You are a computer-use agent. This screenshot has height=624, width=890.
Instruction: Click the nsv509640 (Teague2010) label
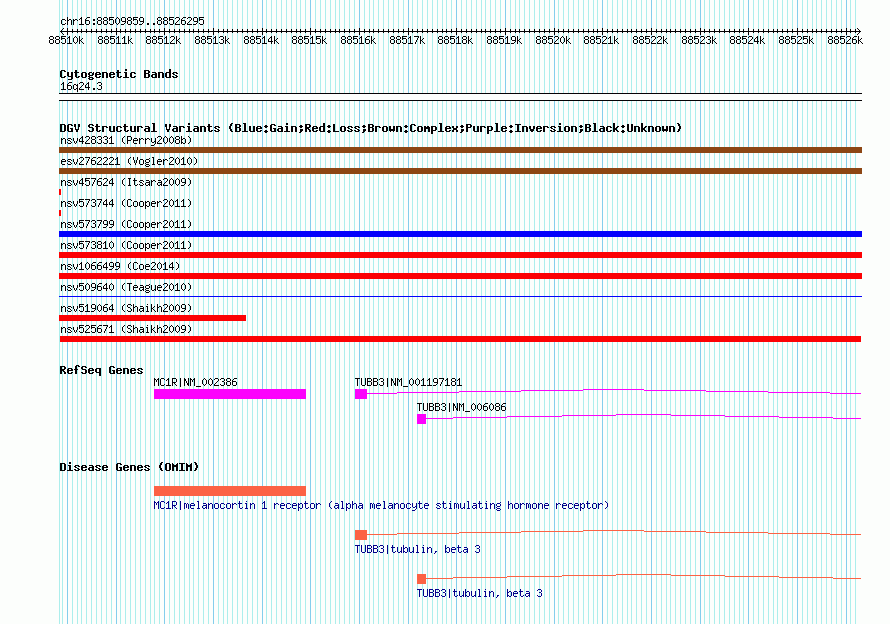tap(126, 287)
